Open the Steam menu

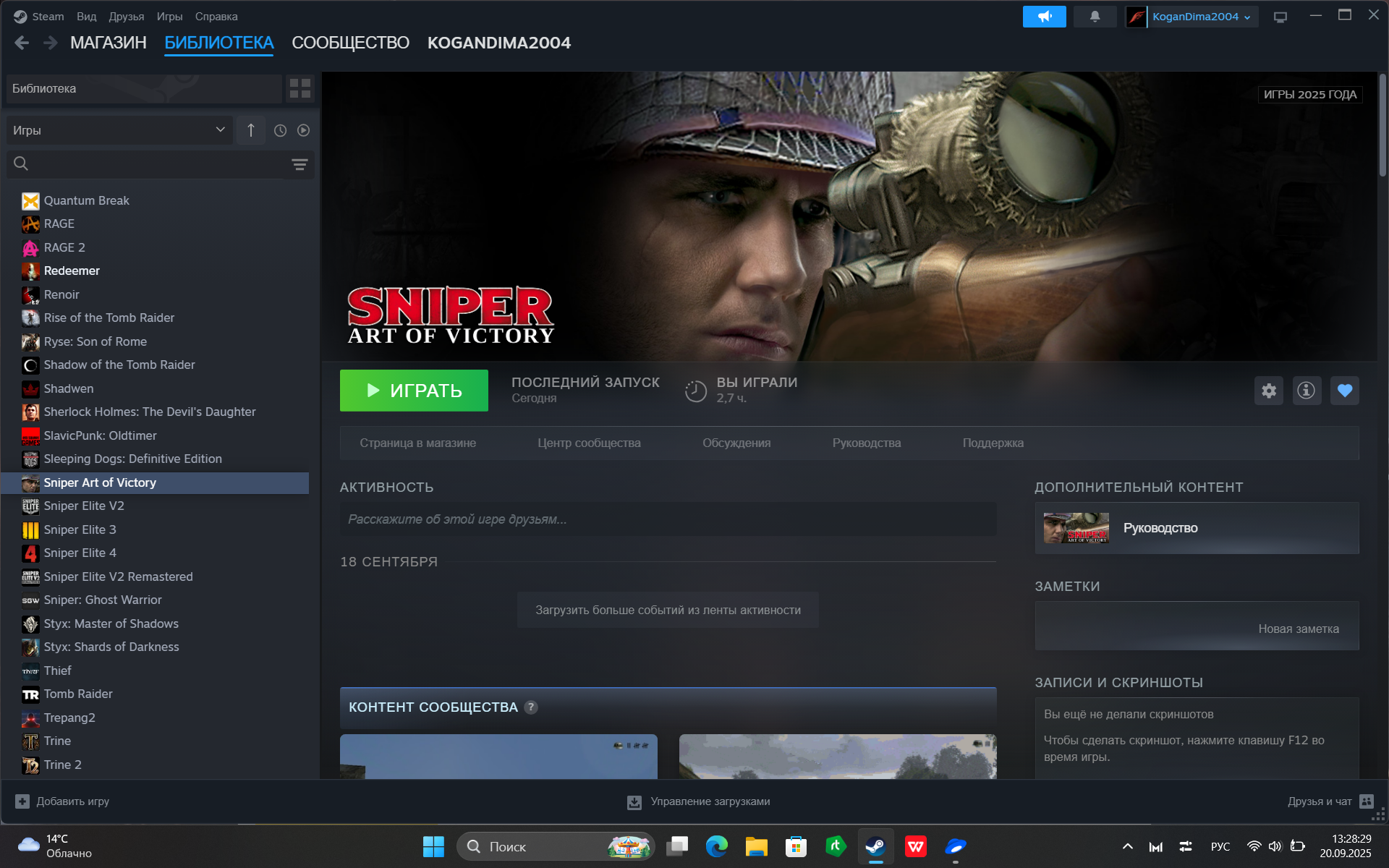48,17
